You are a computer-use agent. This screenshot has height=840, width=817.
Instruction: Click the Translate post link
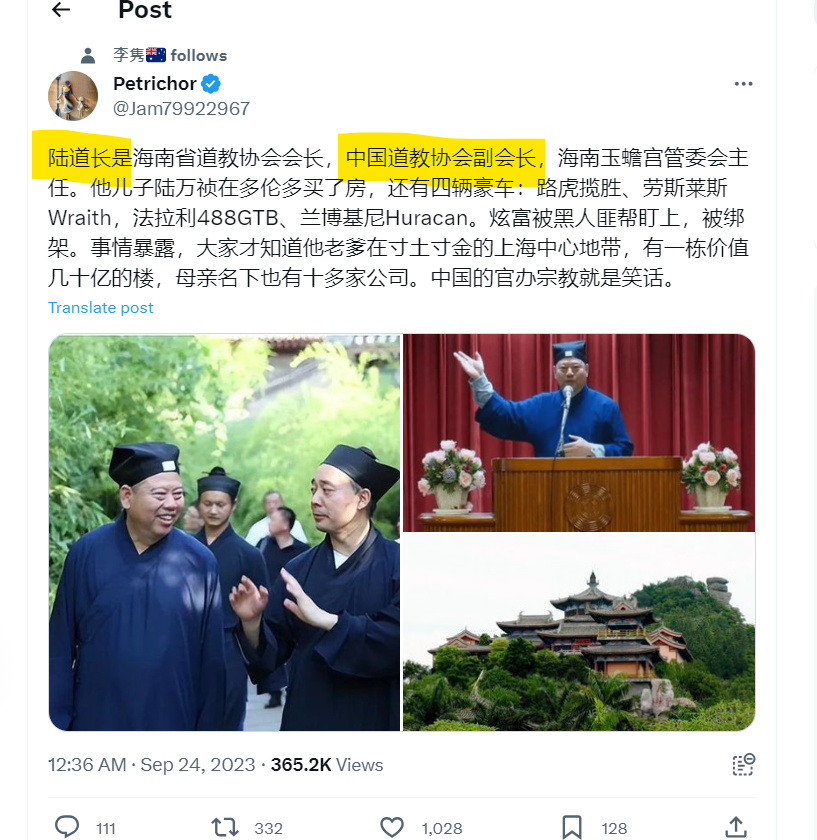101,308
